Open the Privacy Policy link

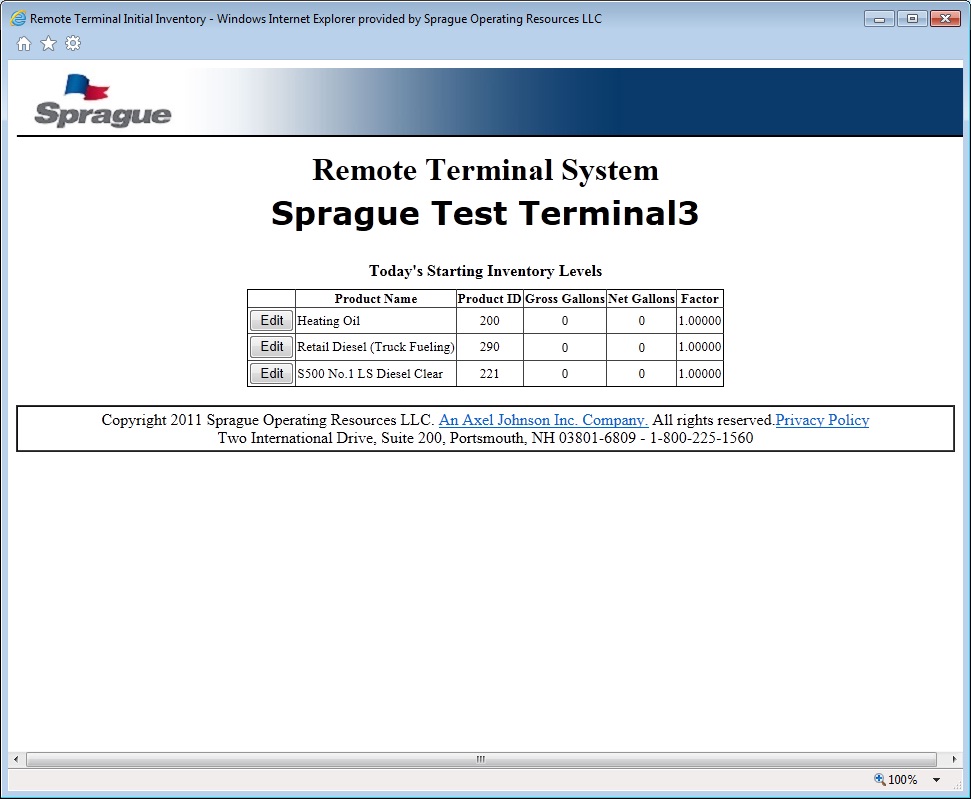click(x=822, y=420)
